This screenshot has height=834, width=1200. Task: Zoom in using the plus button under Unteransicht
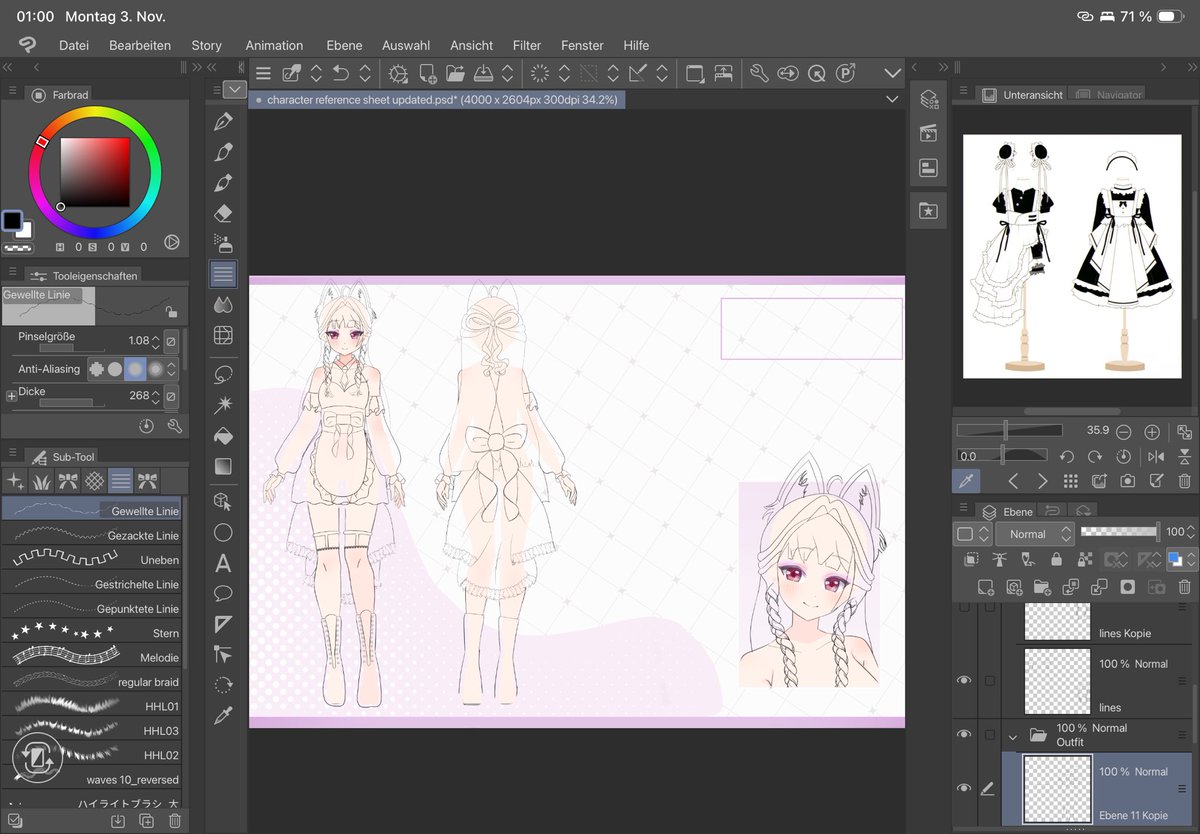click(x=1152, y=431)
